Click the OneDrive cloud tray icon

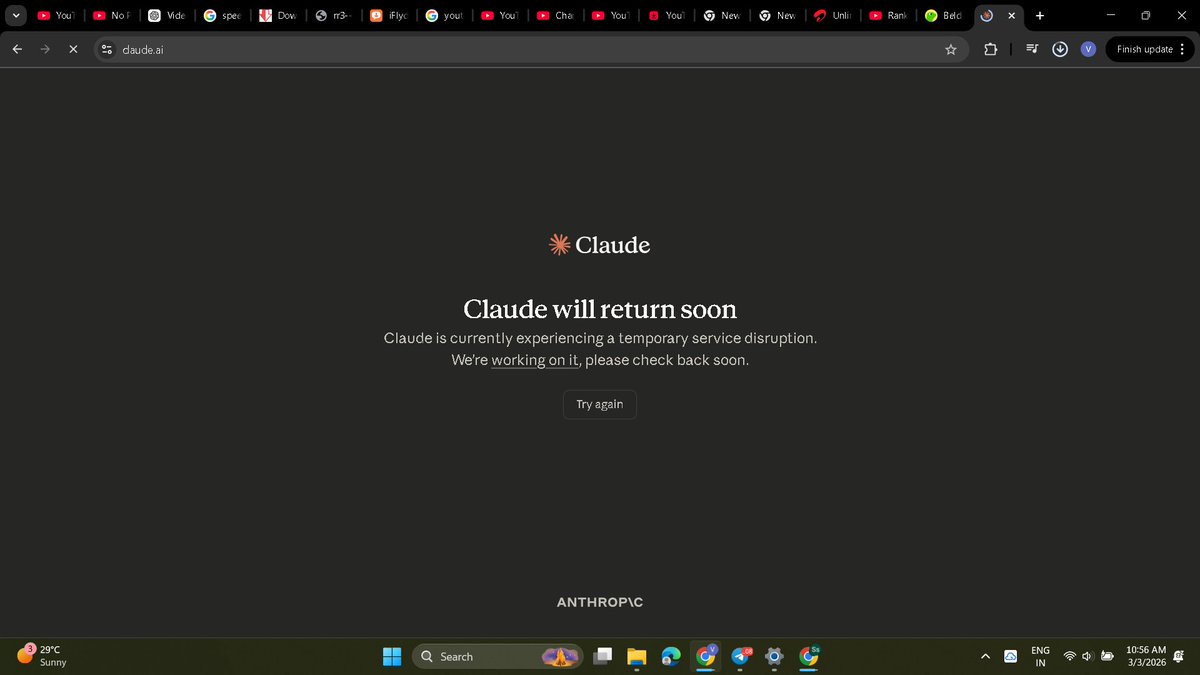tap(1011, 656)
